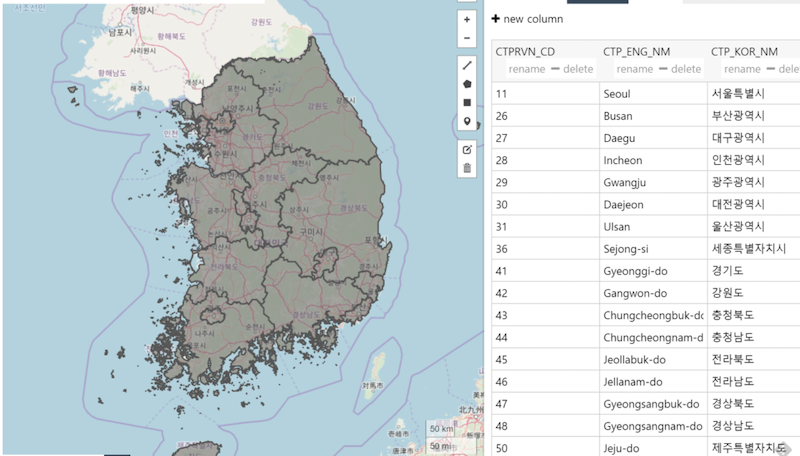Select the Gyeonggi-do cell
The image size is (800, 456).
(x=653, y=271)
